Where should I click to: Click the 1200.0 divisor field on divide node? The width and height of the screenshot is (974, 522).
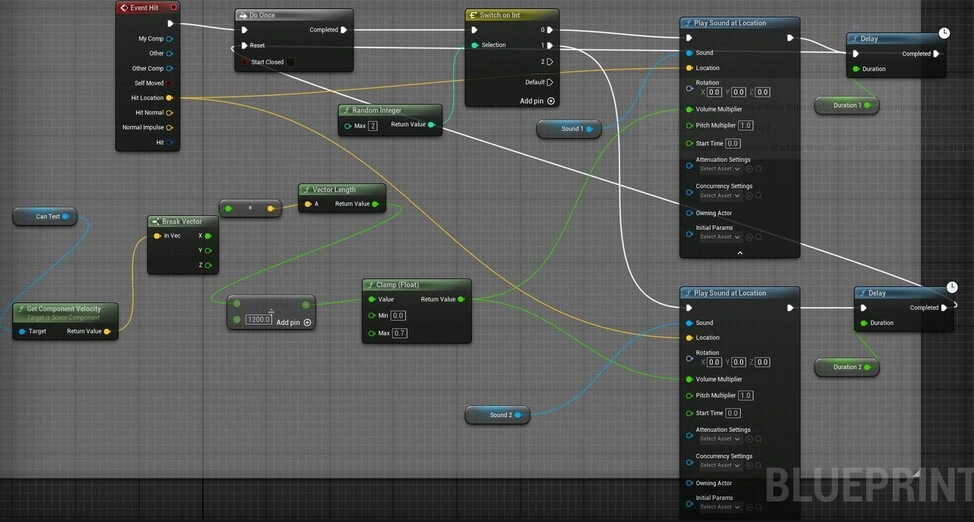pyautogui.click(x=258, y=319)
